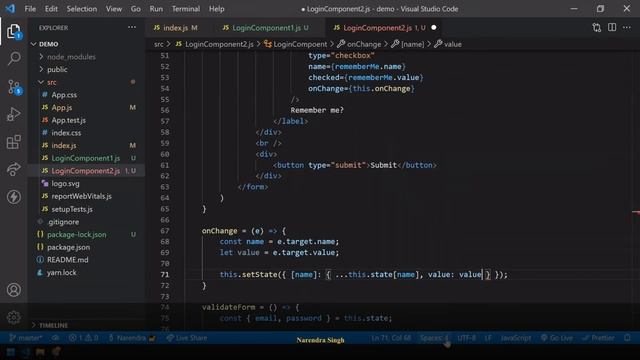Click the Split Editor icon
This screenshot has height=360, width=640.
612,27
